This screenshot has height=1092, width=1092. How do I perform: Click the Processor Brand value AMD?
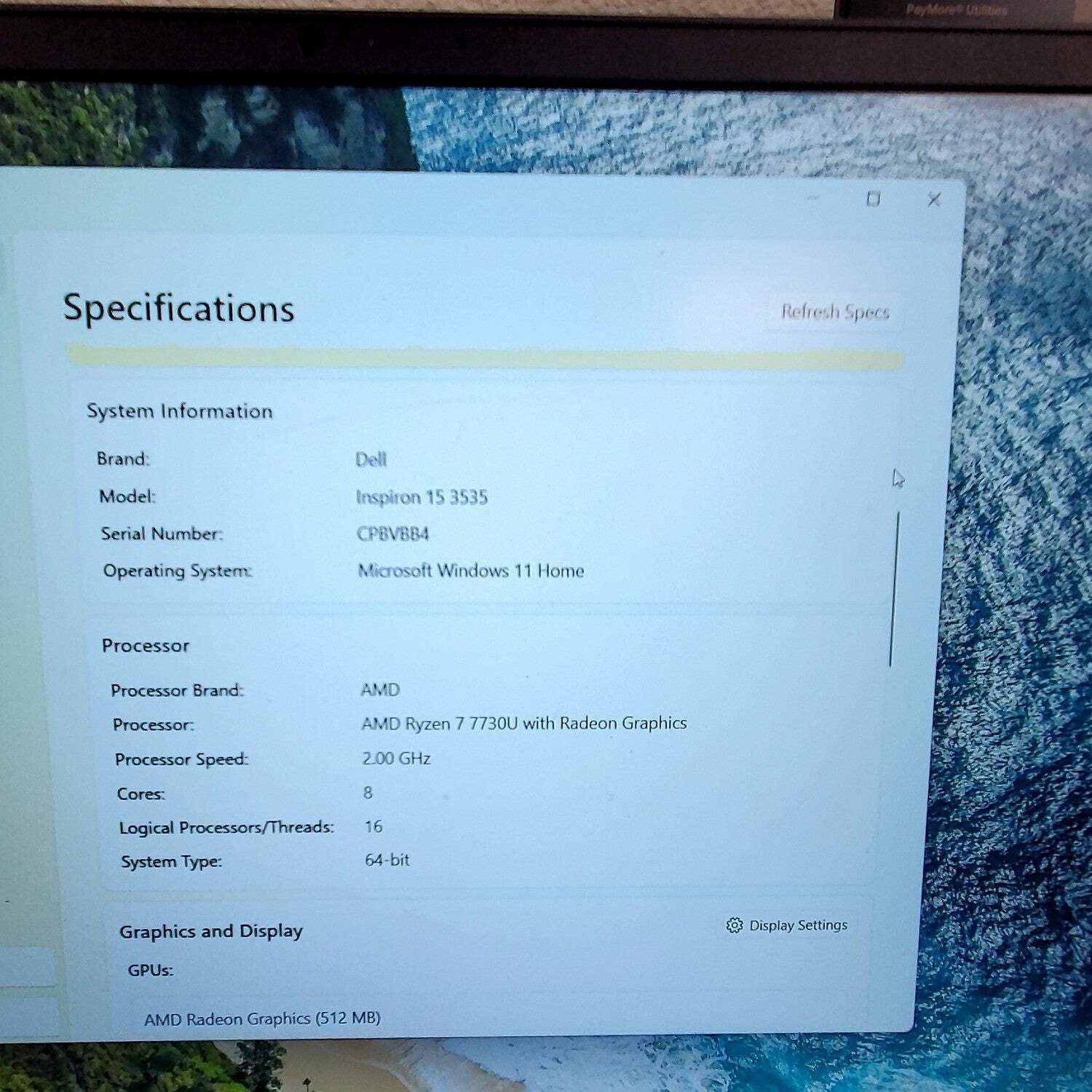(x=380, y=689)
